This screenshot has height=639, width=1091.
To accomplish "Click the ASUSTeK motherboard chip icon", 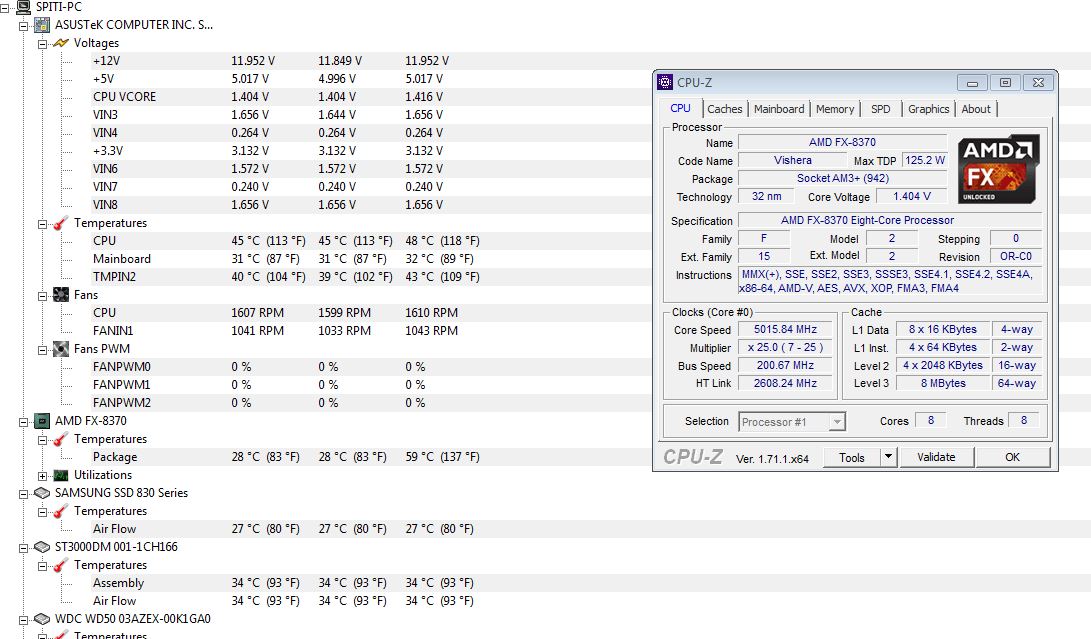I will tap(42, 25).
